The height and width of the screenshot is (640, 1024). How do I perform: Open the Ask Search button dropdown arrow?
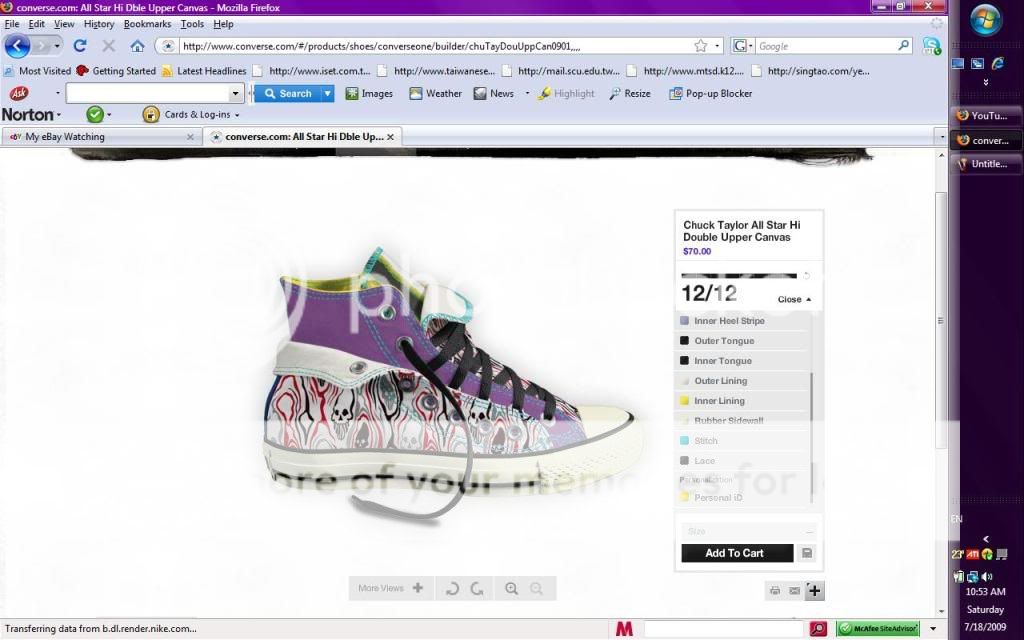point(328,93)
